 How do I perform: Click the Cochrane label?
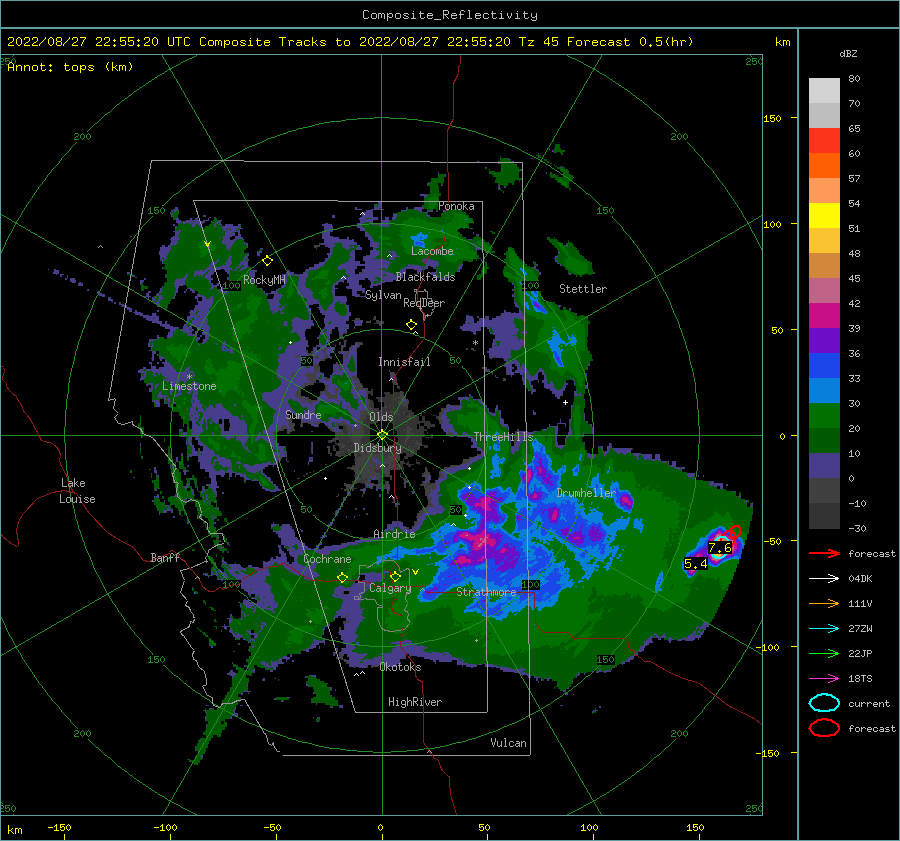click(x=327, y=559)
